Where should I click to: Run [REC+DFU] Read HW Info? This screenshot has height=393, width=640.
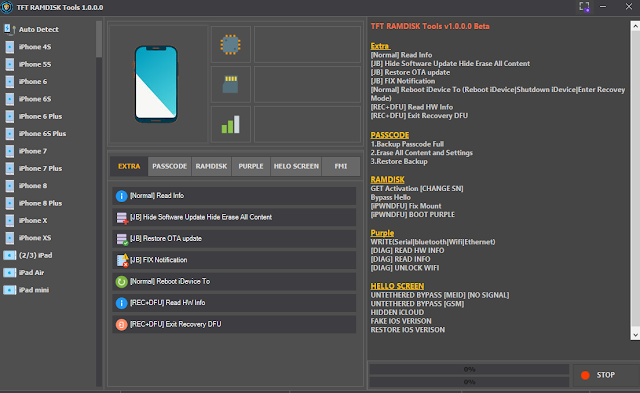click(x=234, y=303)
